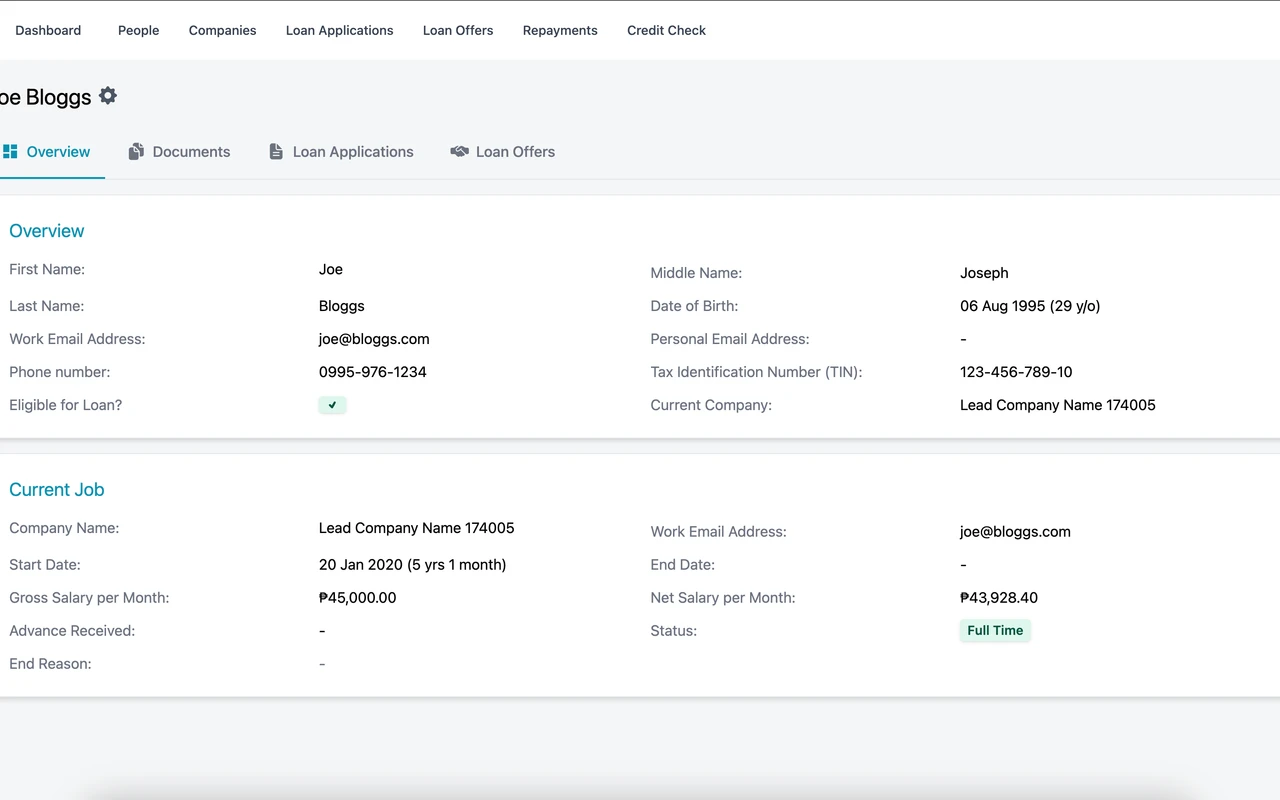This screenshot has width=1280, height=800.
Task: Click the TIN value 123-456-789-10
Action: (1016, 372)
